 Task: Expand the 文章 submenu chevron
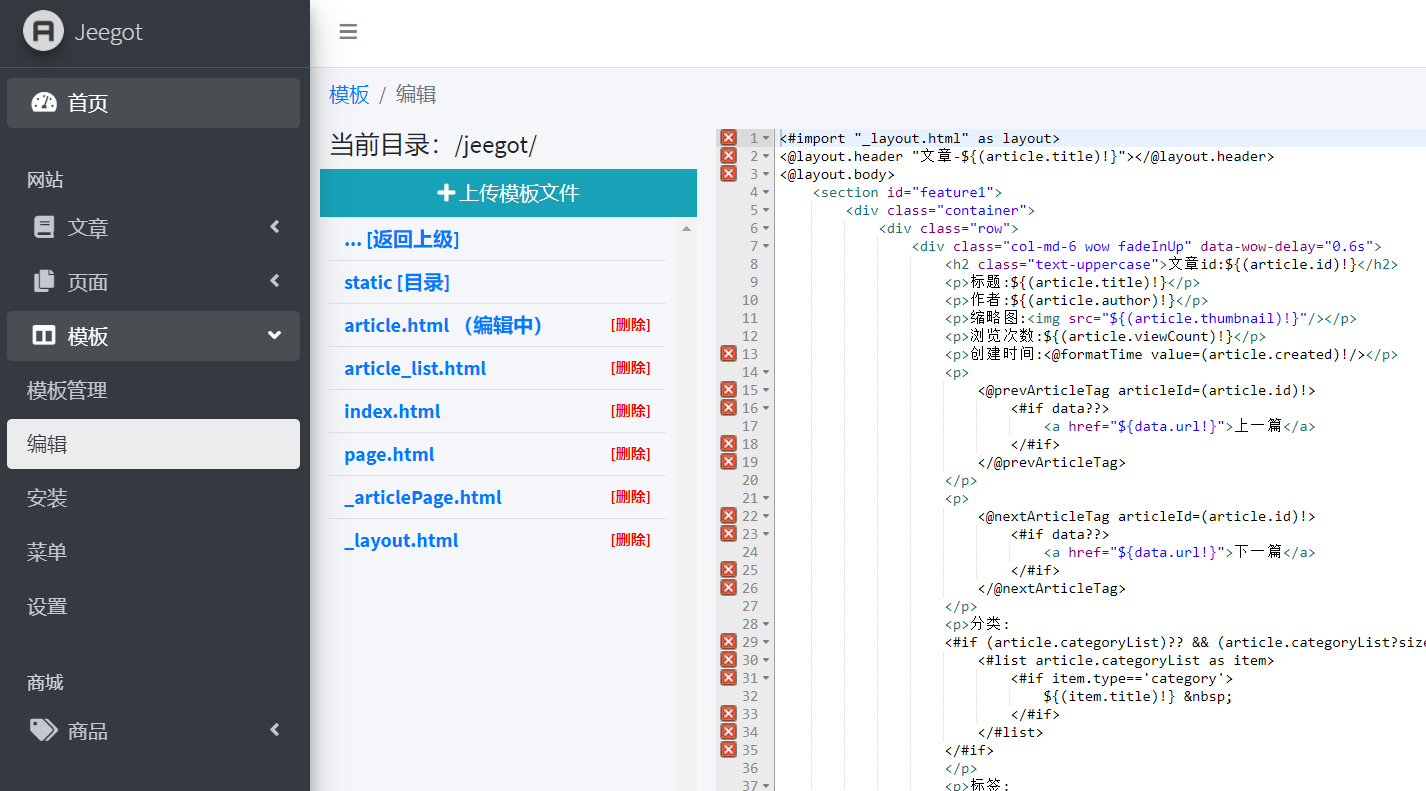275,227
